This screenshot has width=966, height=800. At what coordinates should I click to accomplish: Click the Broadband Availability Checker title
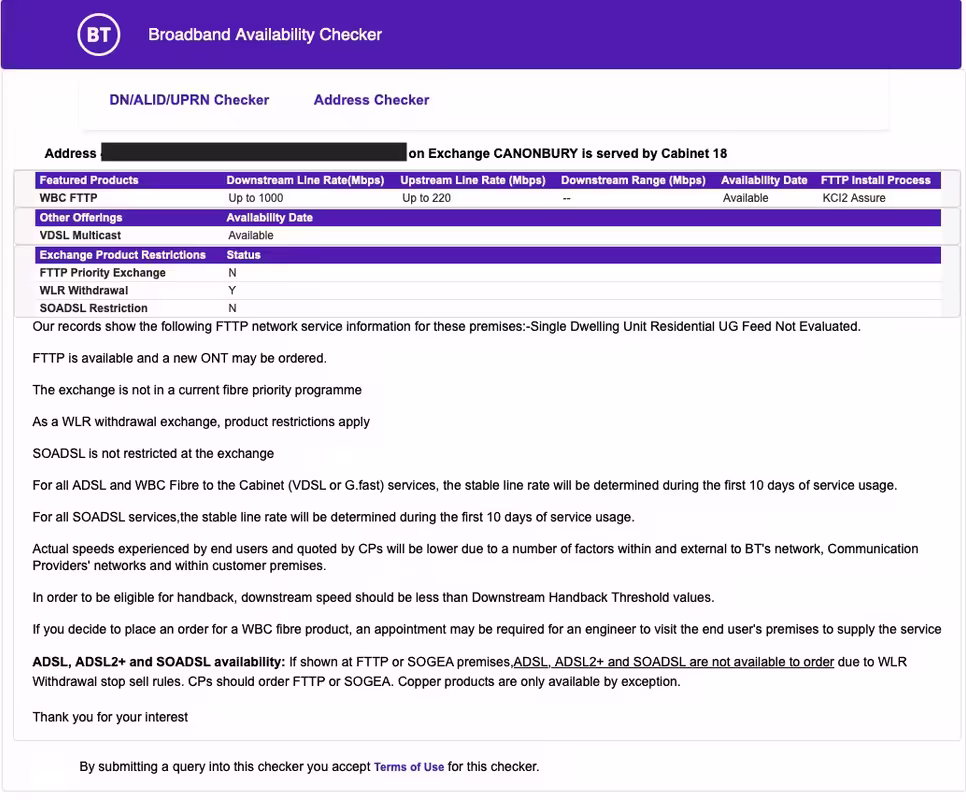pyautogui.click(x=265, y=34)
